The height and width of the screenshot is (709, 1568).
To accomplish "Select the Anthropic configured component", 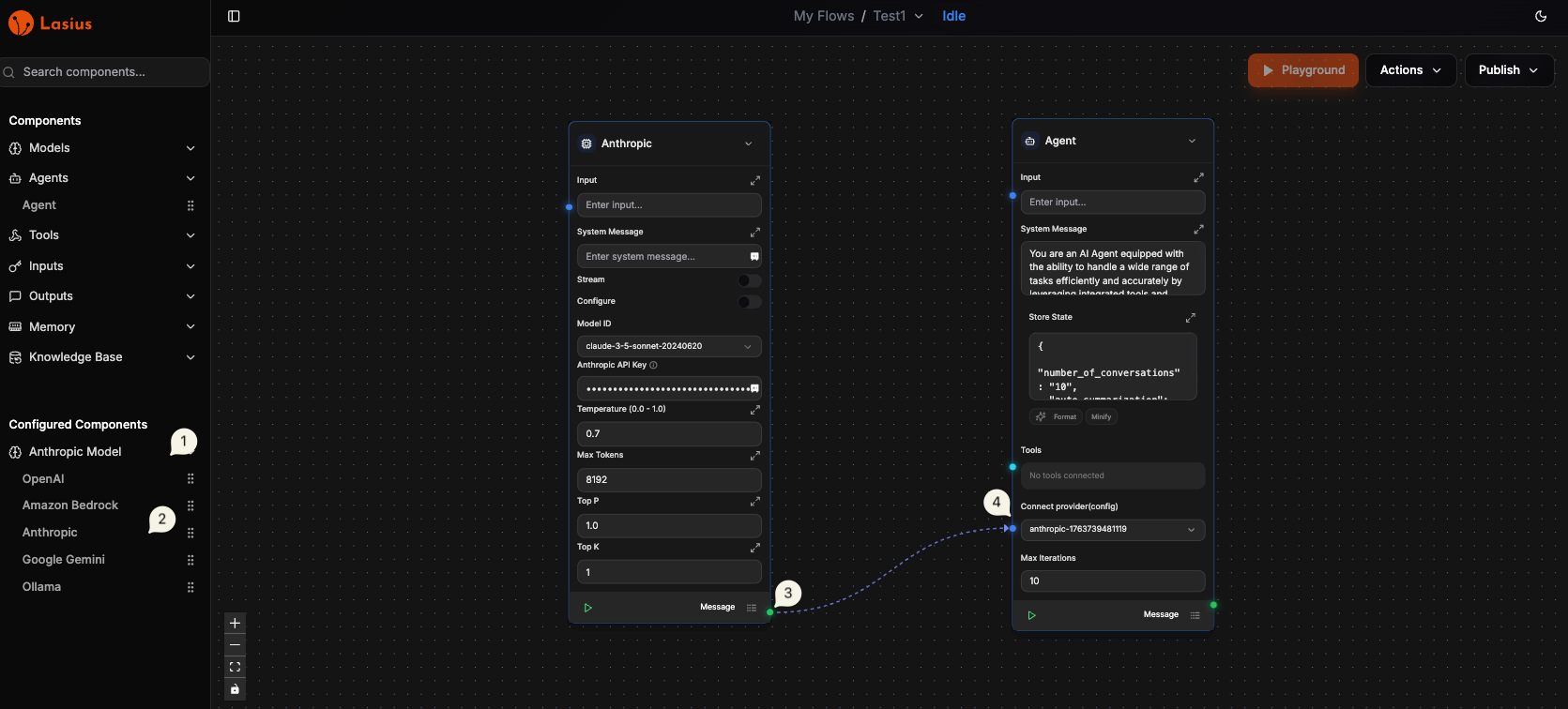I will point(50,533).
